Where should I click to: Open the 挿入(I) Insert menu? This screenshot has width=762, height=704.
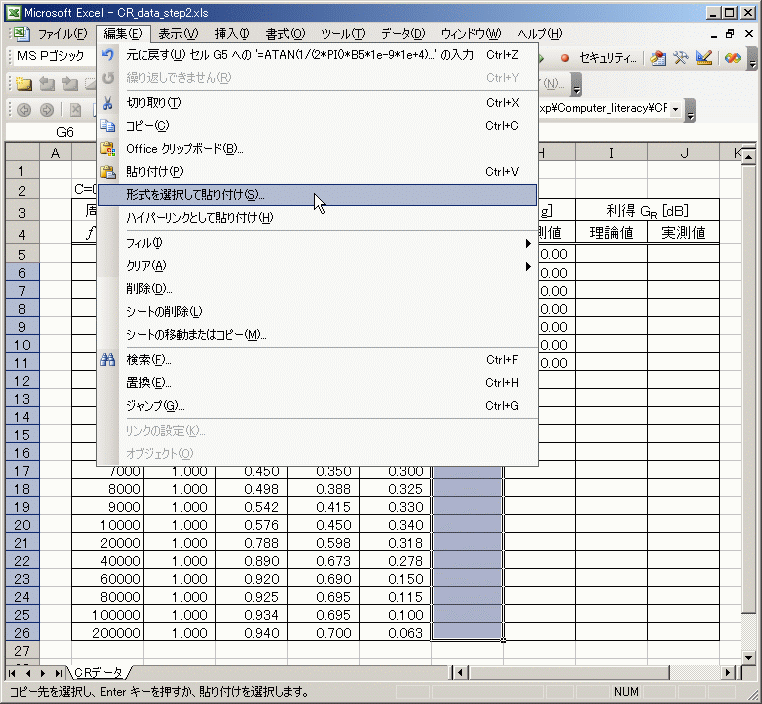coord(231,34)
